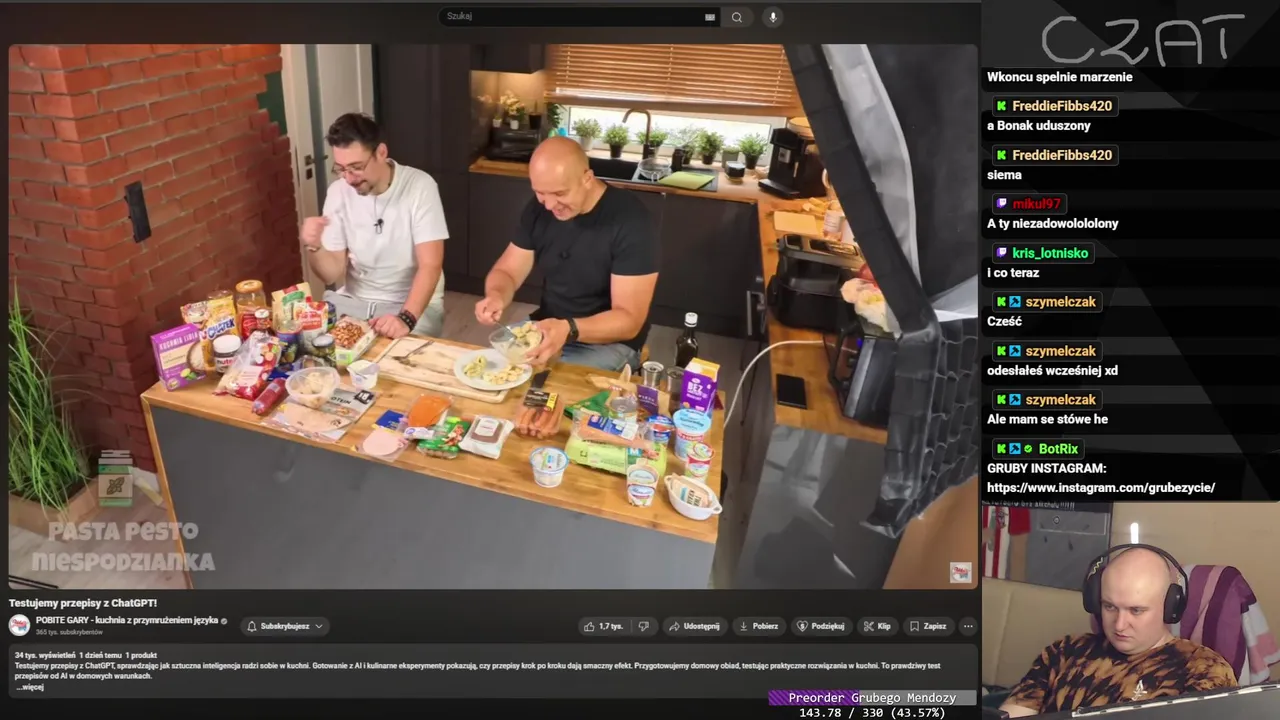This screenshot has height=720, width=1280.
Task: Click the video player cooking scene
Action: click(493, 316)
